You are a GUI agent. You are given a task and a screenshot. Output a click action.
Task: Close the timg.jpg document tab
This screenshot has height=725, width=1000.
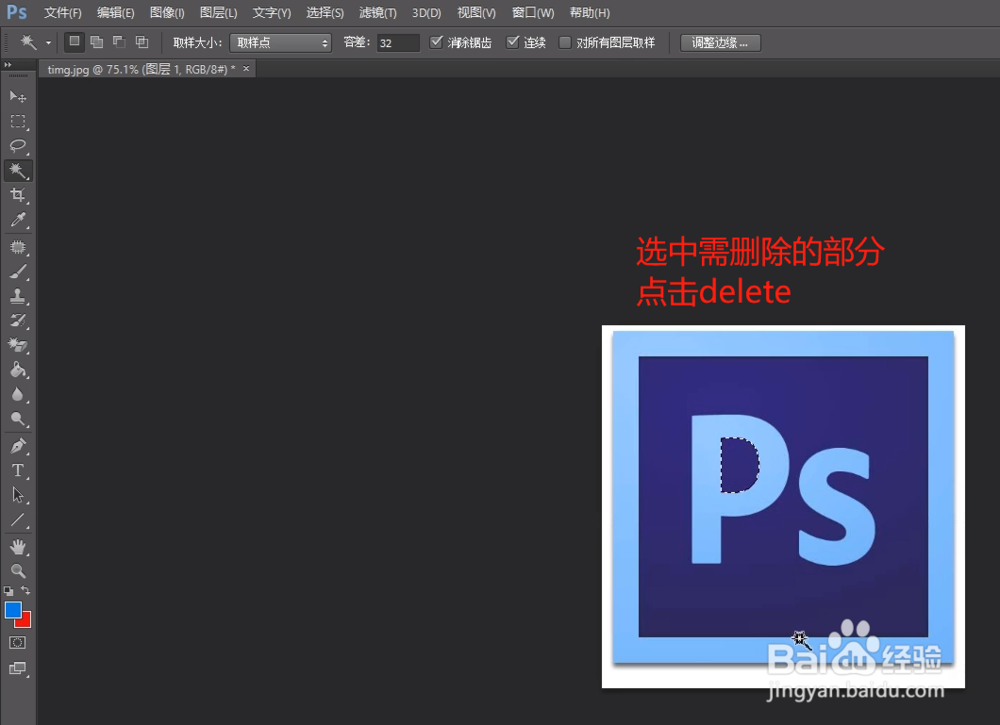point(246,68)
